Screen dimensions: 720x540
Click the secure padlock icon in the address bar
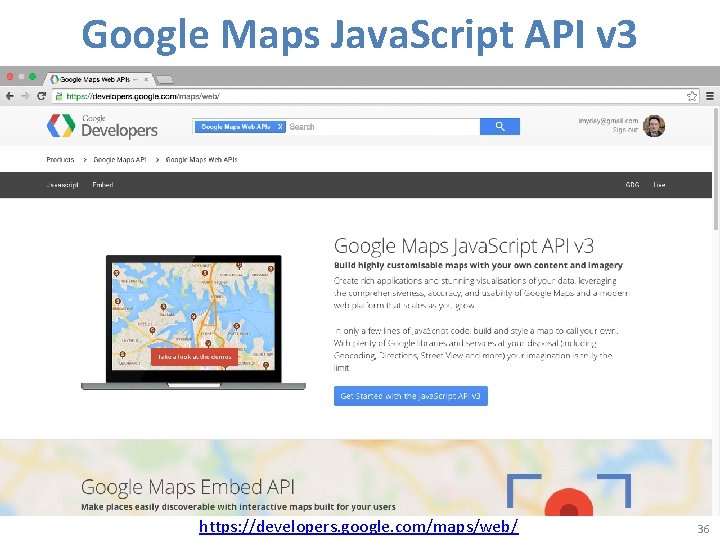click(x=59, y=96)
